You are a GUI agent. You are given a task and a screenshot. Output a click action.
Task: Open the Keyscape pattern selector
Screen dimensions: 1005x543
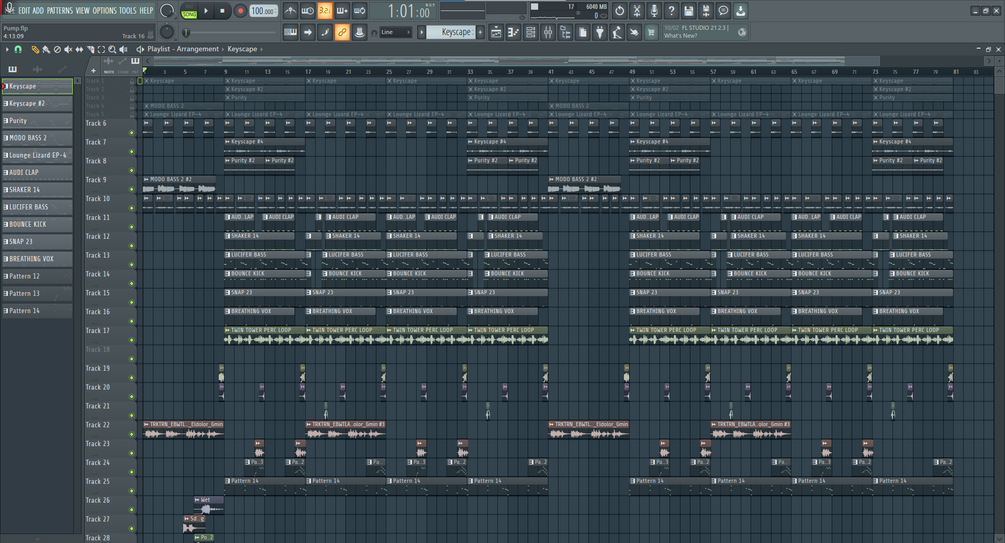451,32
